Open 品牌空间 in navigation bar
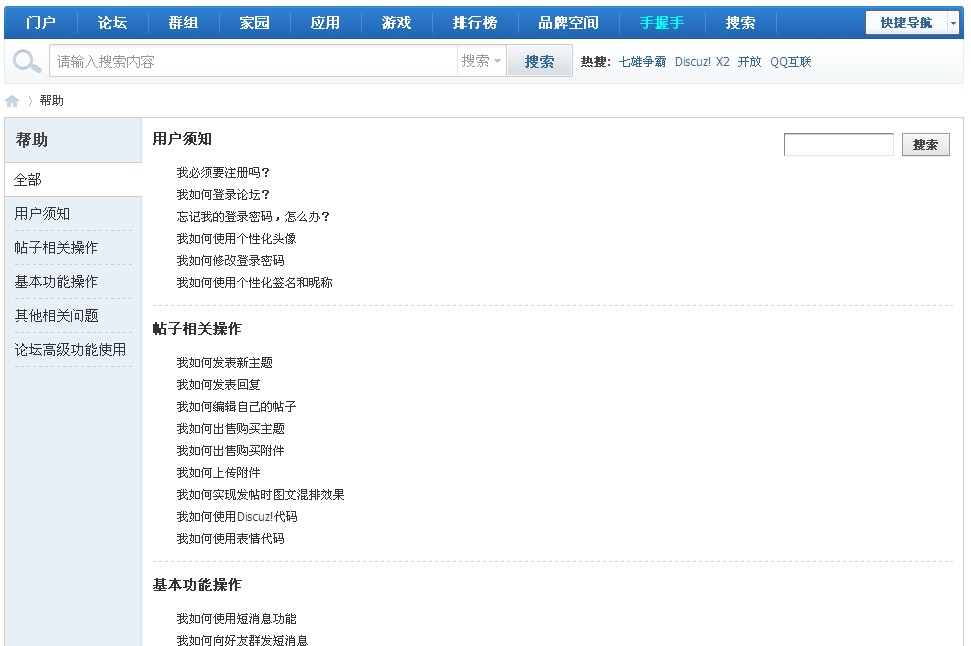The width and height of the screenshot is (971, 646). point(568,23)
